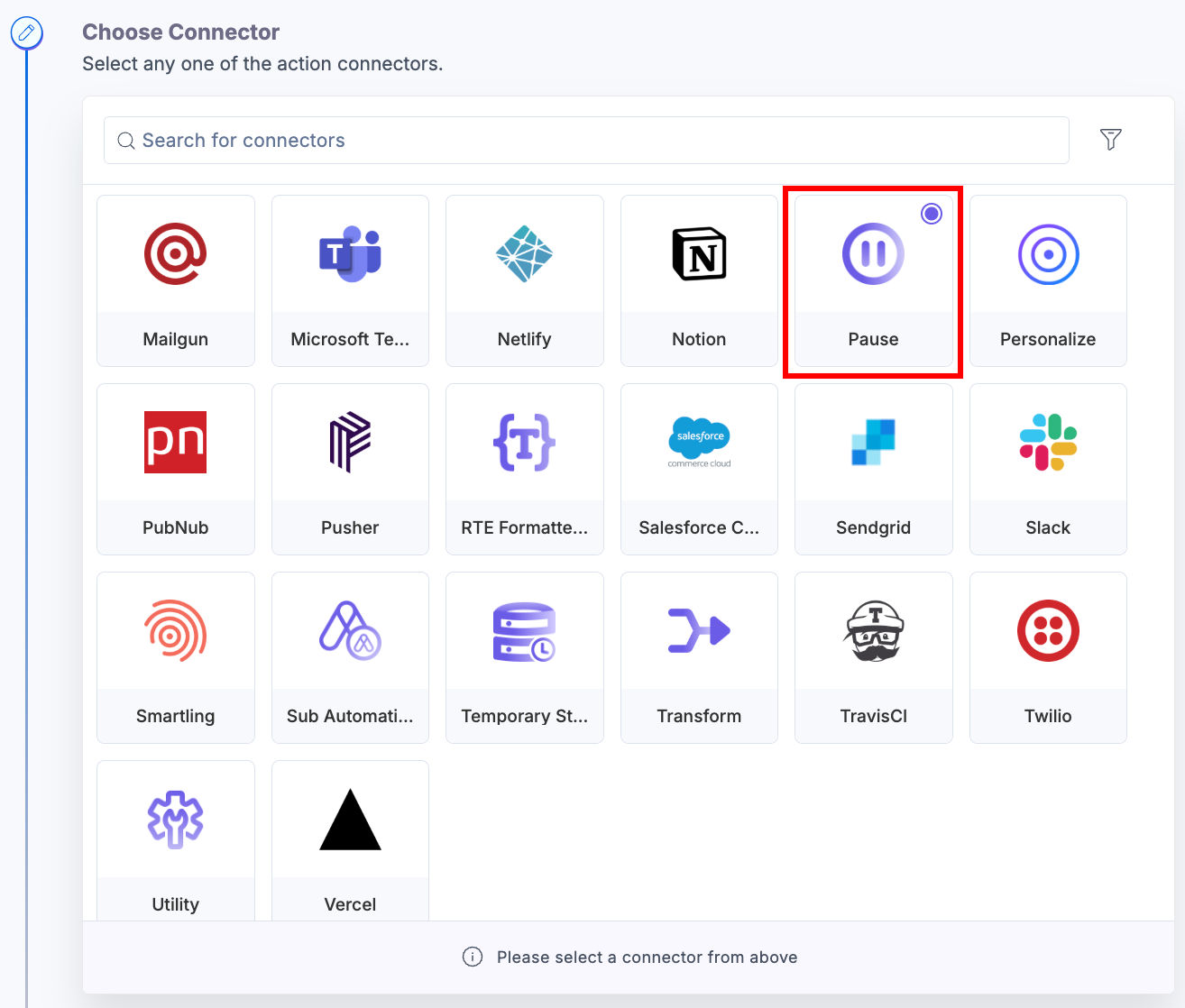Click the Slack label text
Image resolution: width=1185 pixels, height=1008 pixels.
[x=1048, y=527]
